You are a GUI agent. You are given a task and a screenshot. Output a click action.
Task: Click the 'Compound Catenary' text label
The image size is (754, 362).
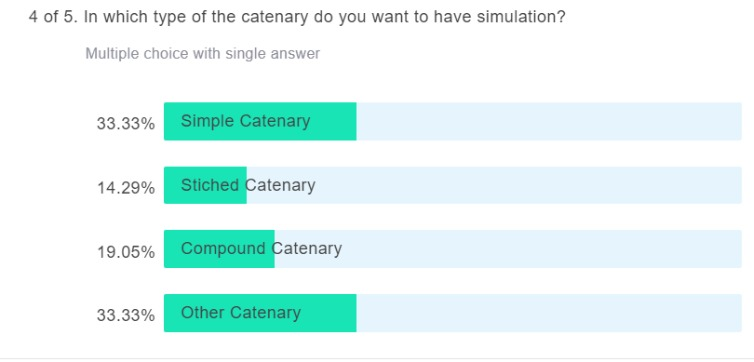click(x=261, y=249)
